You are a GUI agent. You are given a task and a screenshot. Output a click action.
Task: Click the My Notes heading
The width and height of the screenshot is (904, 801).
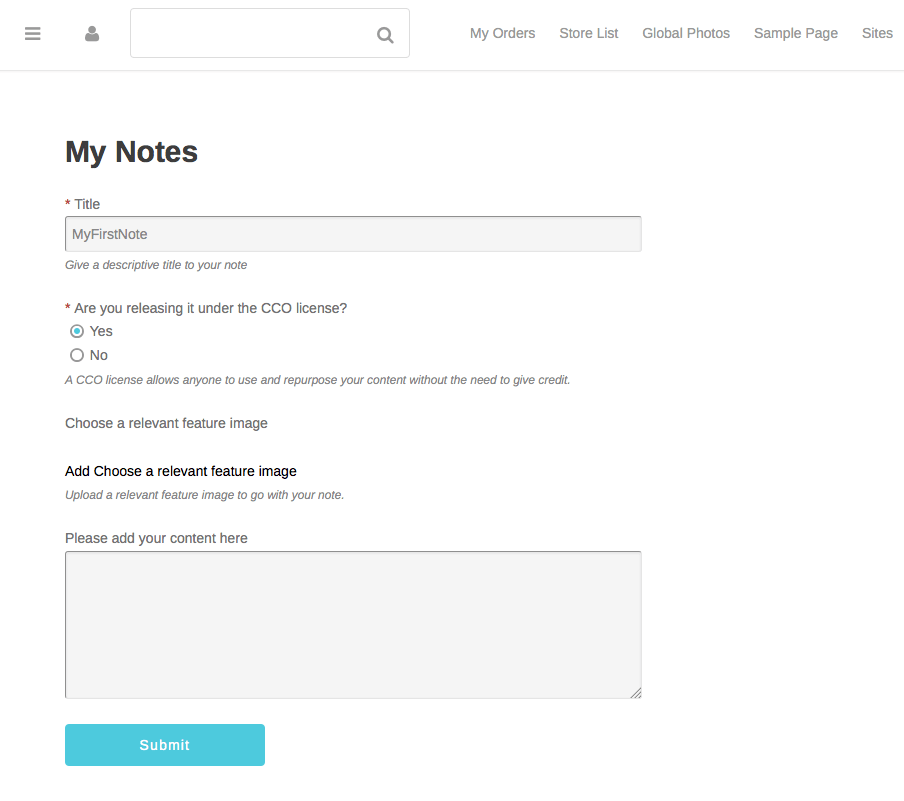pyautogui.click(x=131, y=152)
